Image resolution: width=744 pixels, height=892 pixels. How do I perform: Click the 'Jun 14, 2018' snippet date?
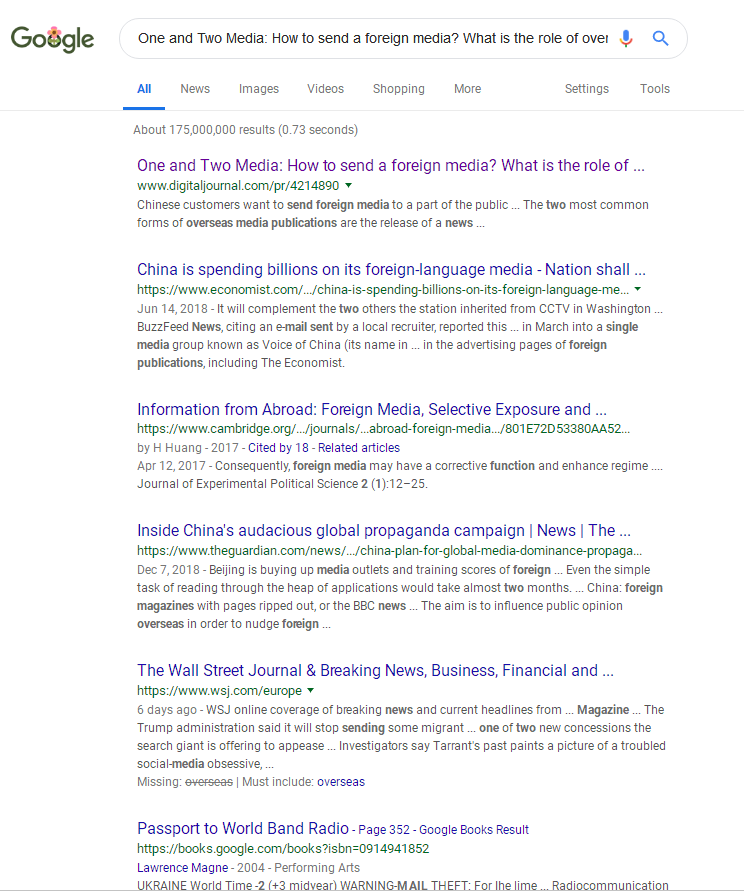point(172,309)
